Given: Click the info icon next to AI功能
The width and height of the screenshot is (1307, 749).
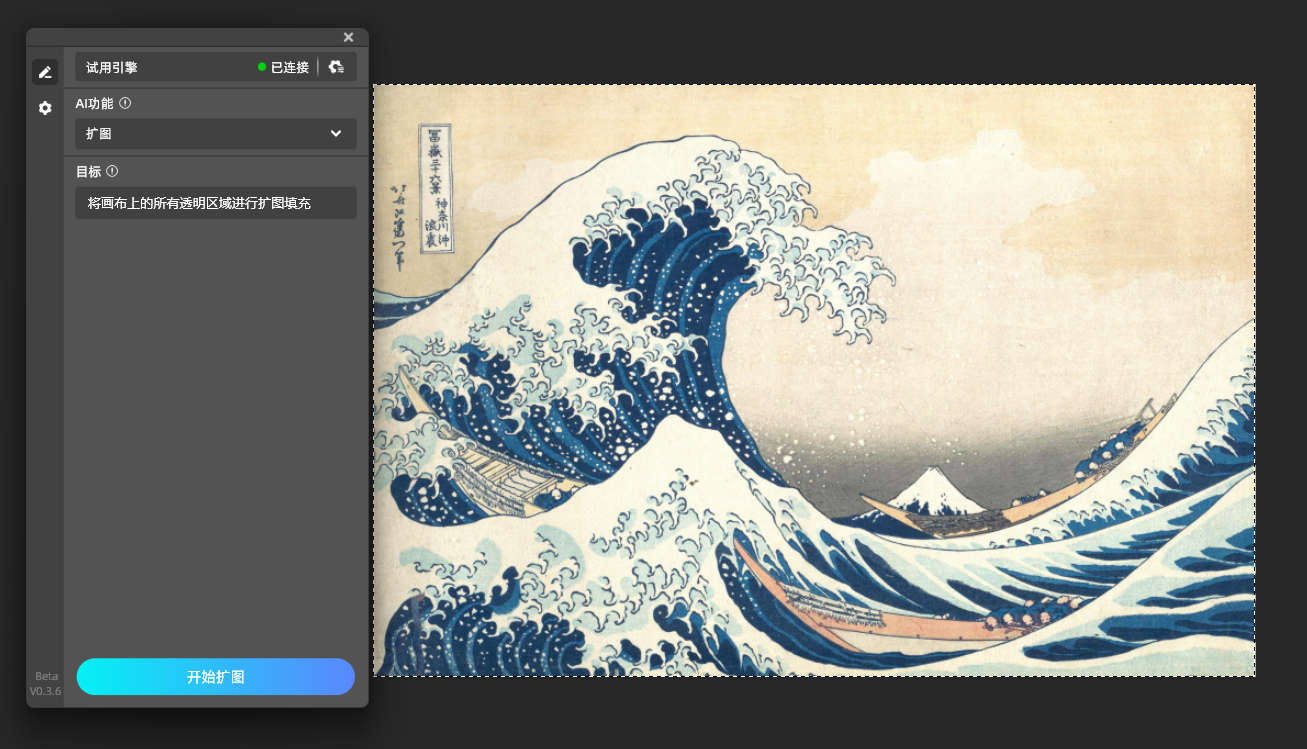Looking at the screenshot, I should tap(125, 103).
